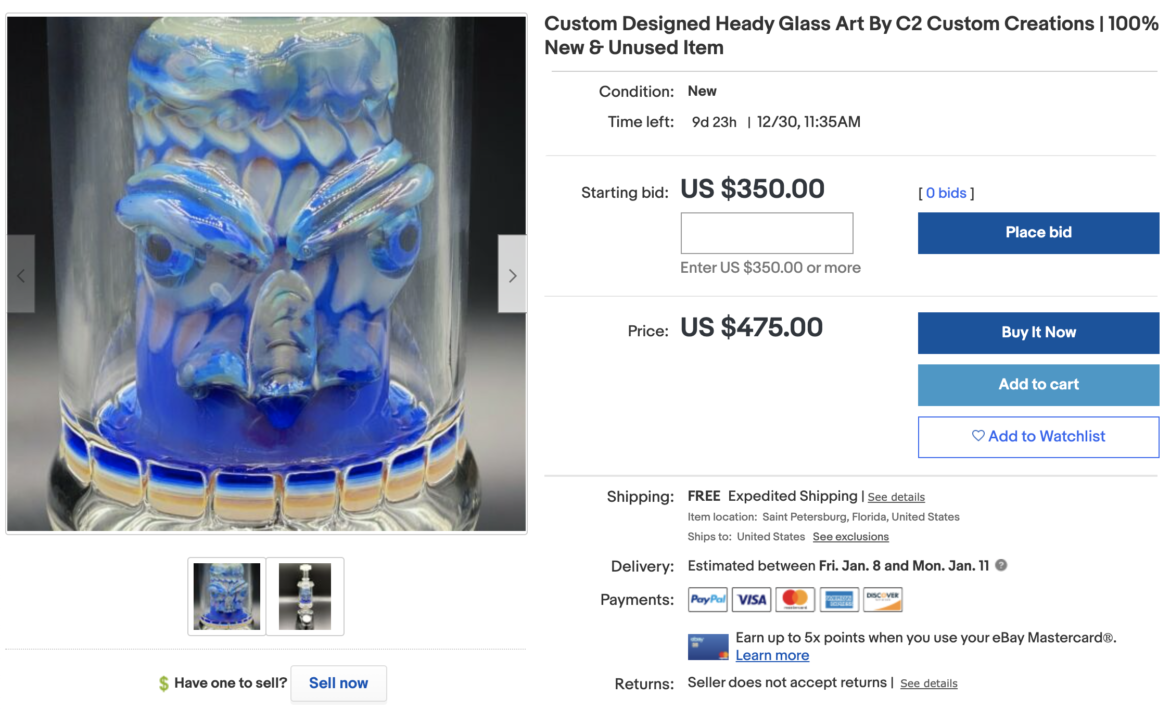Open shipping See details link

pos(896,497)
